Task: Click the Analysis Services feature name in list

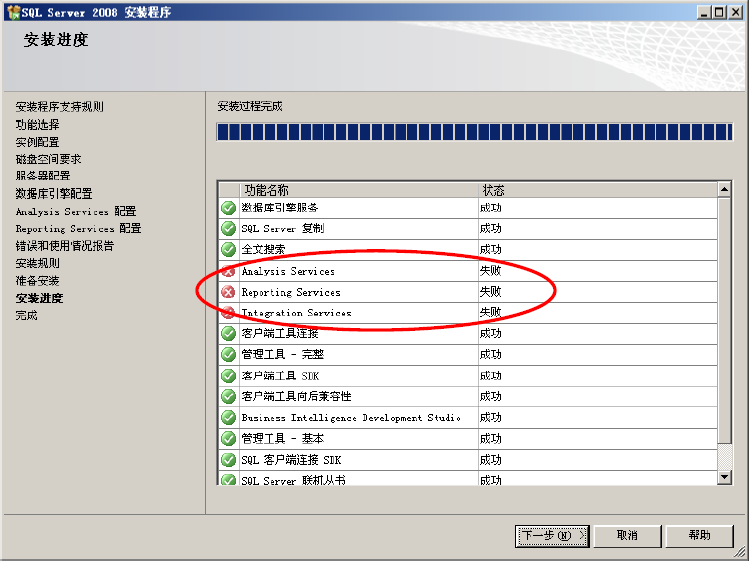Action: (288, 271)
